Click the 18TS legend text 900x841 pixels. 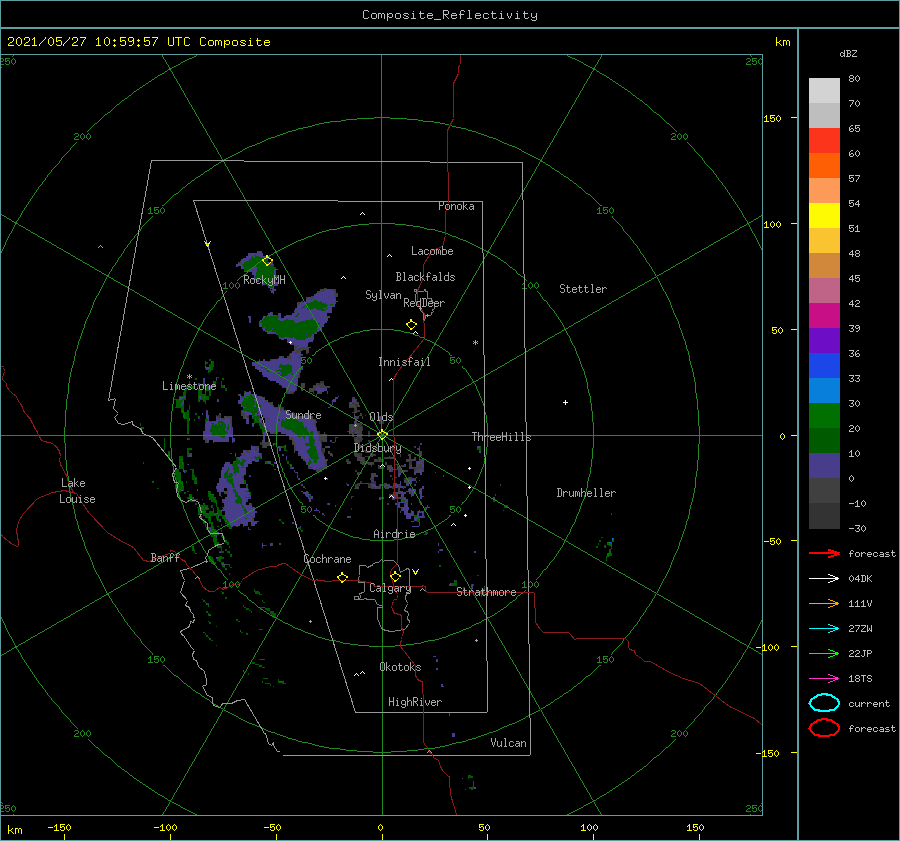860,679
